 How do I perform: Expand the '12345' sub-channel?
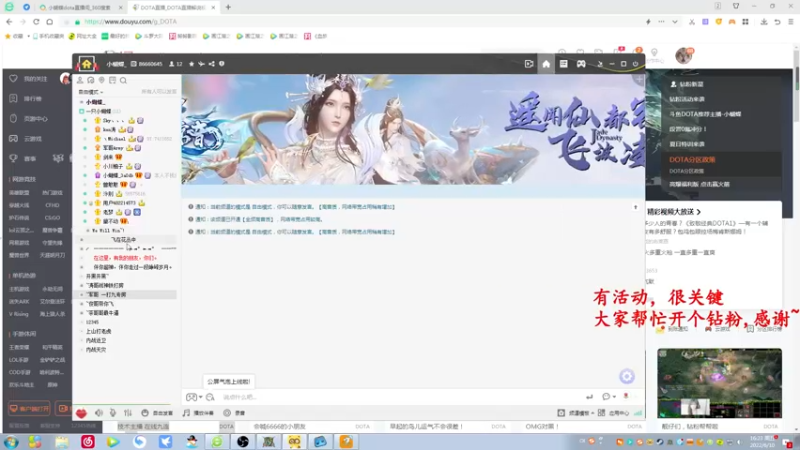pyautogui.click(x=82, y=322)
